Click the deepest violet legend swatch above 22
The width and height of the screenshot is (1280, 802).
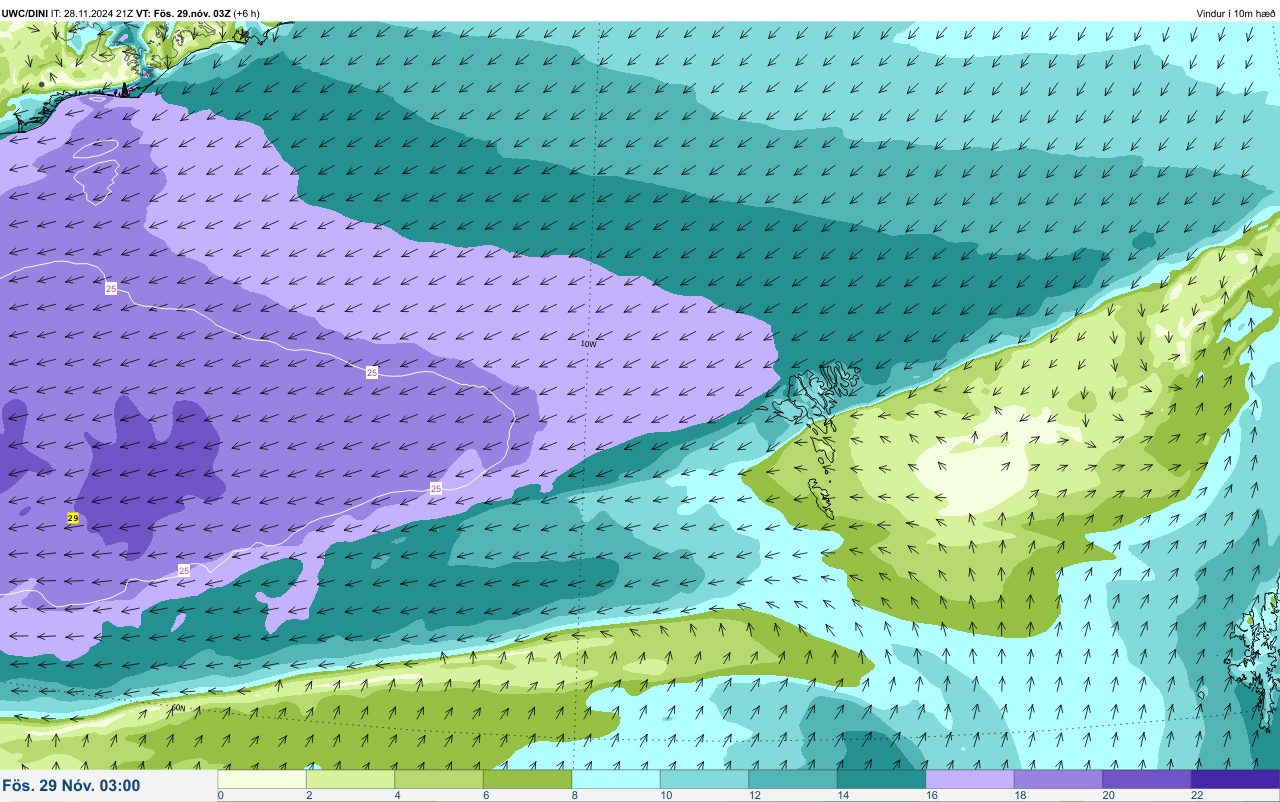coord(1235,779)
